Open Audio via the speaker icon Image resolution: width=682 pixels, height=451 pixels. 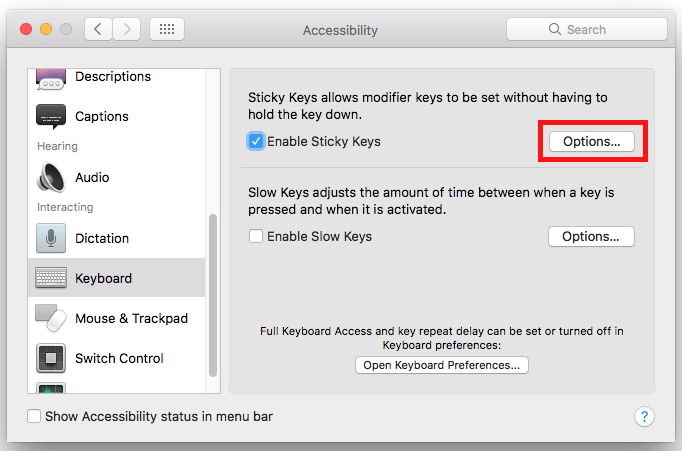[51, 177]
